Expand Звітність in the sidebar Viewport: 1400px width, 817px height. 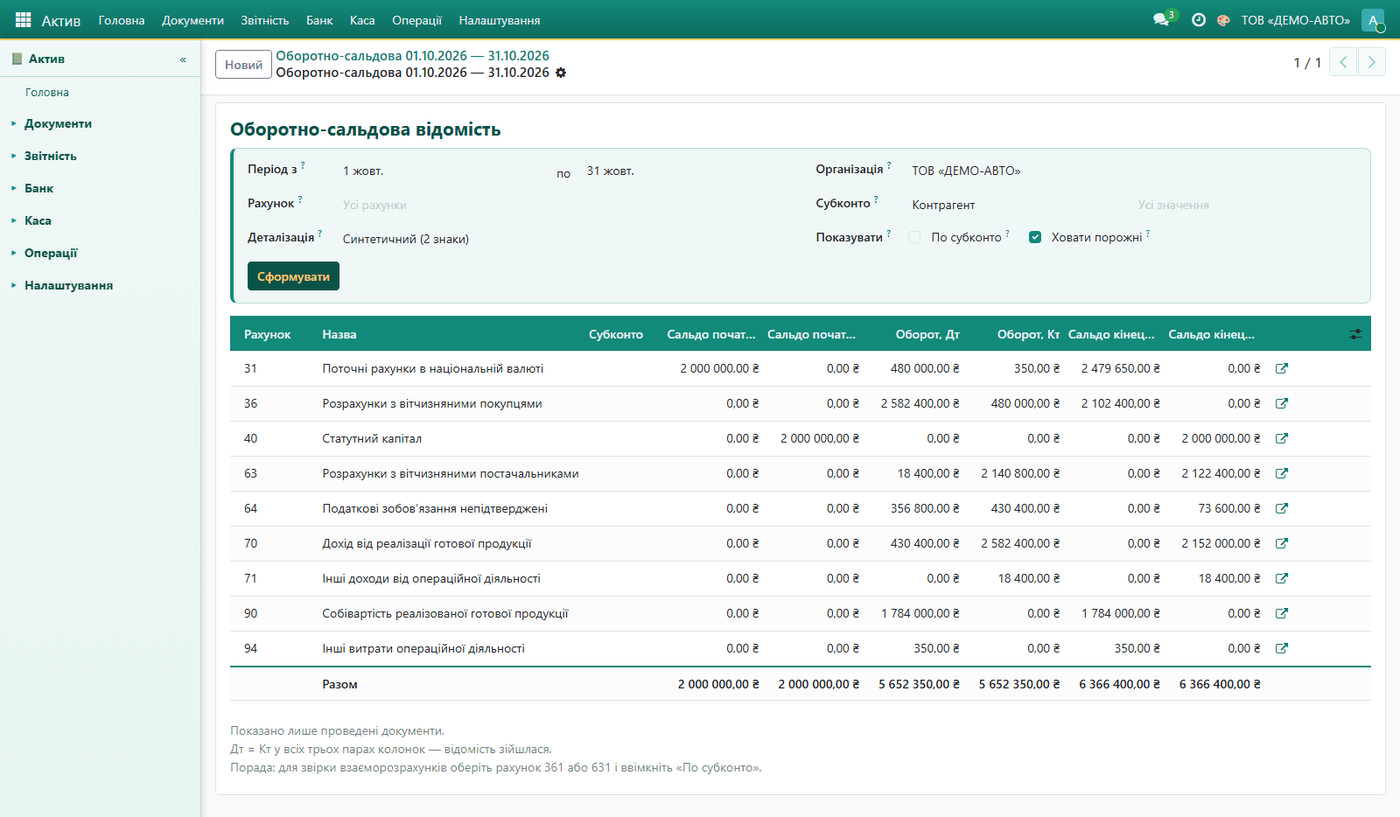(50, 156)
